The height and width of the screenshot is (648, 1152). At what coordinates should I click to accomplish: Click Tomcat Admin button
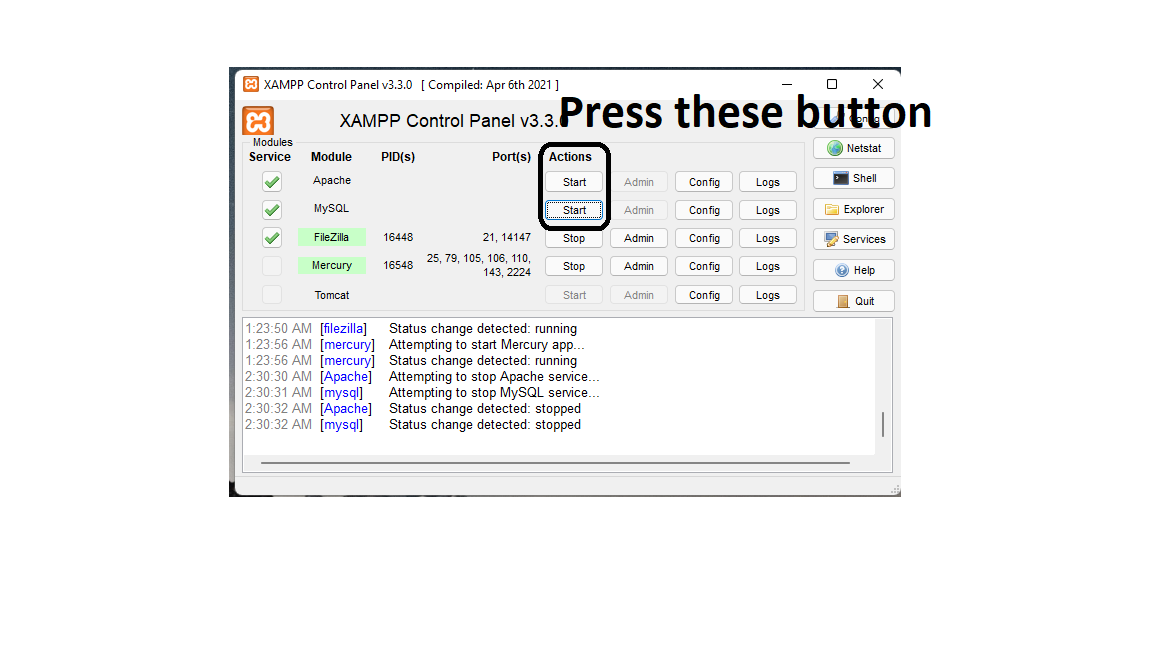638,295
